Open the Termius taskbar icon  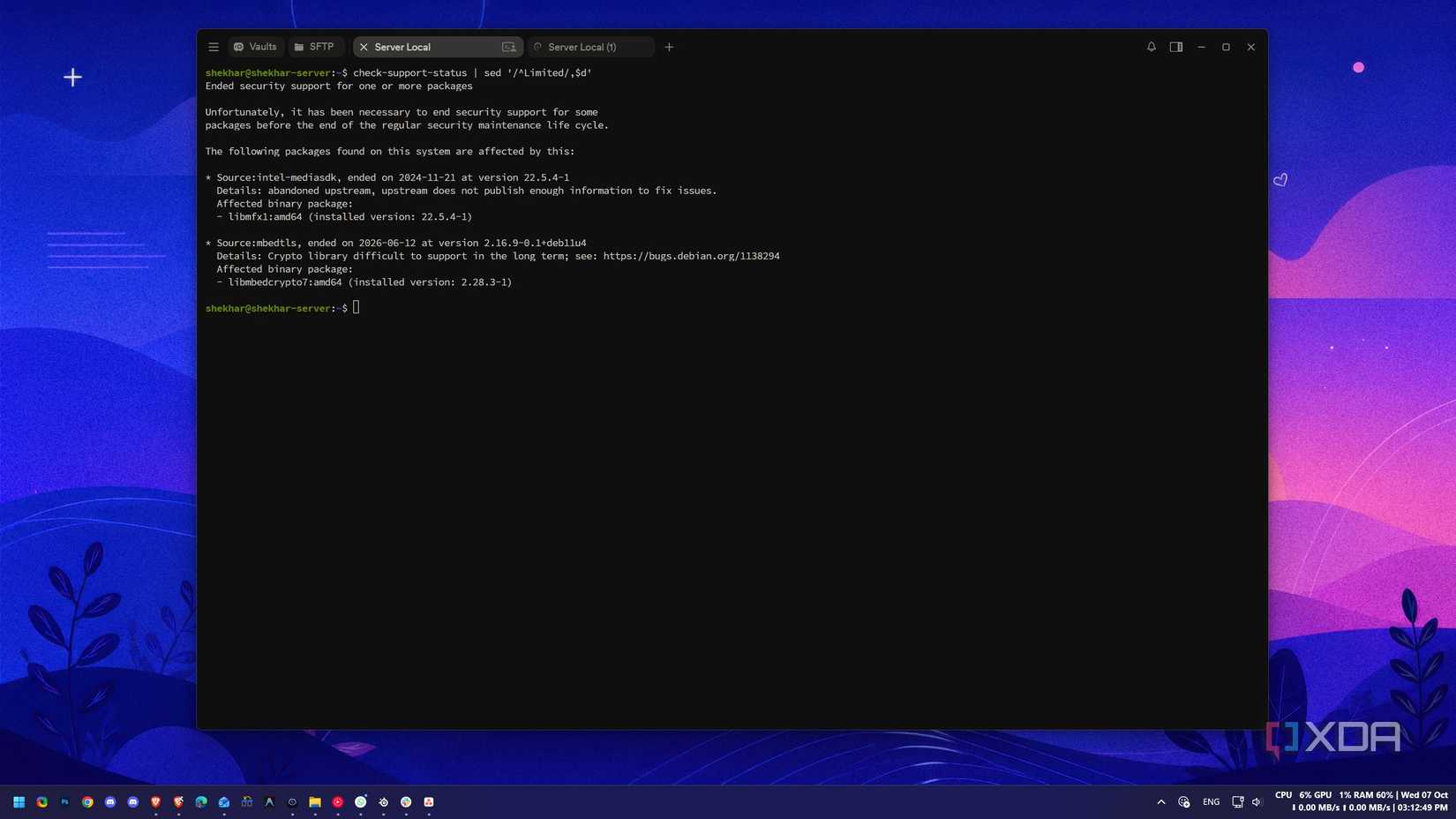[292, 802]
